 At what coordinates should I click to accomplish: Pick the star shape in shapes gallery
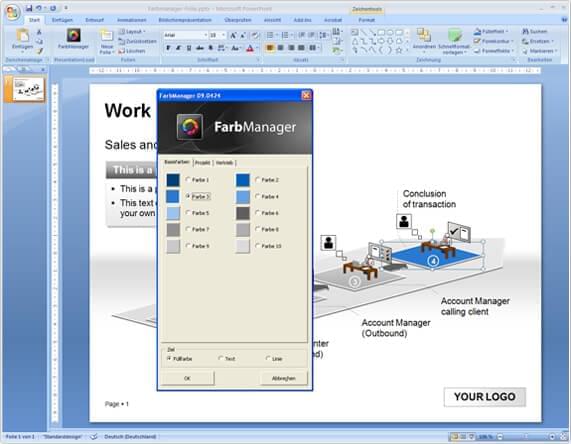click(x=399, y=50)
